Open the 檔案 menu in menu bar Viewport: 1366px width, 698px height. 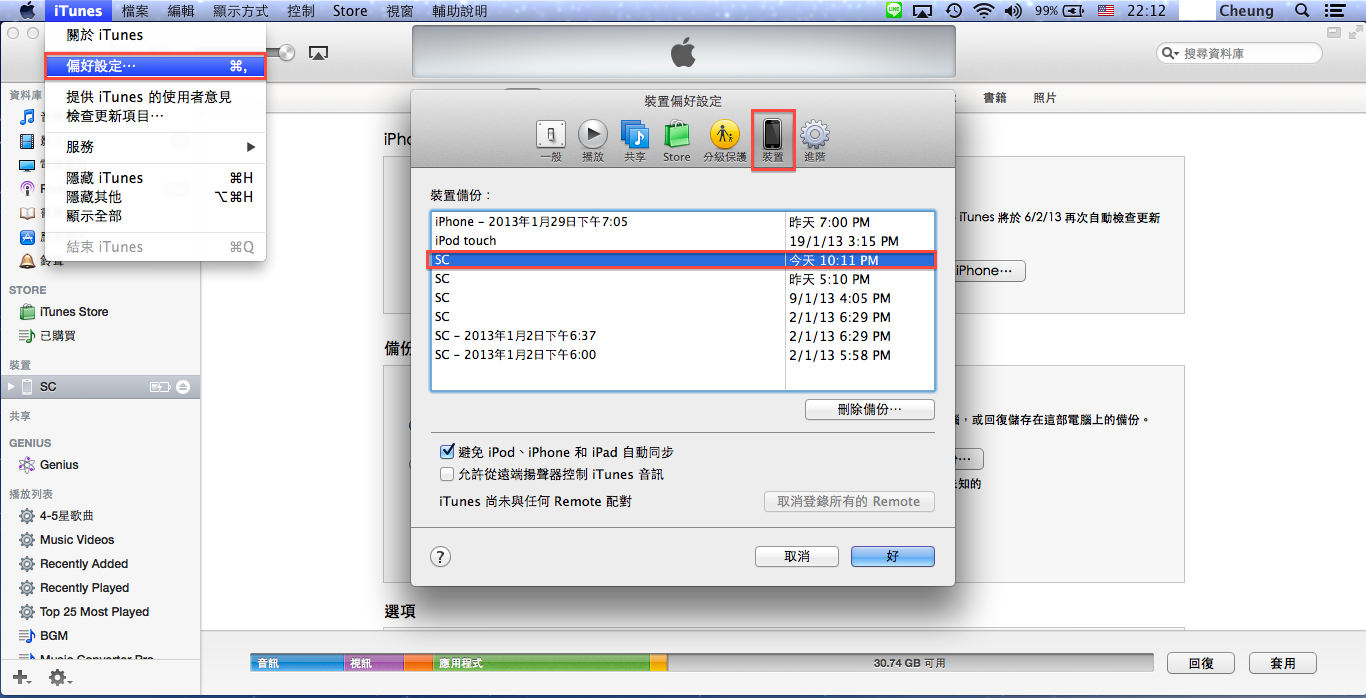coord(135,11)
